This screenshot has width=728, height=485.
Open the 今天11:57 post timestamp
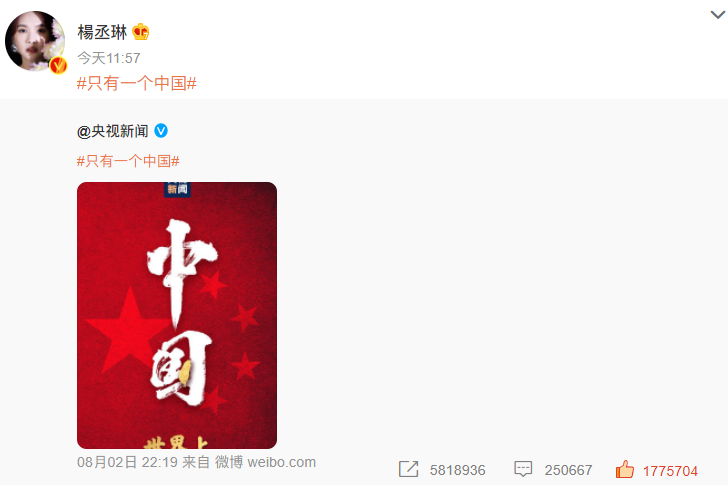109,58
